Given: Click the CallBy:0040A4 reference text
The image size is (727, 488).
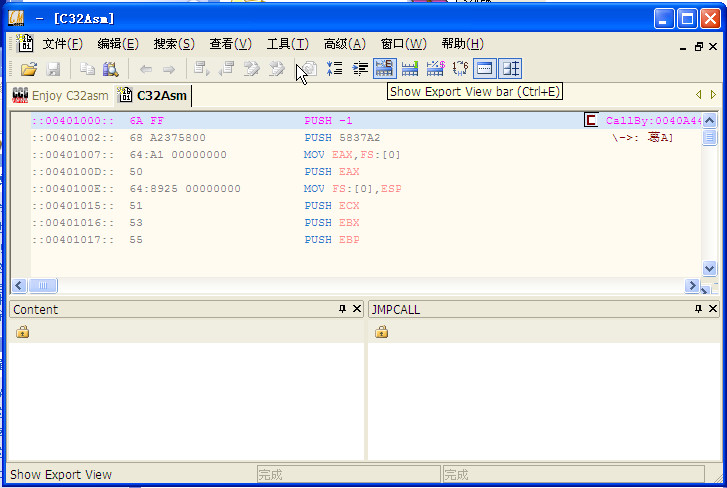Looking at the screenshot, I should 653,120.
